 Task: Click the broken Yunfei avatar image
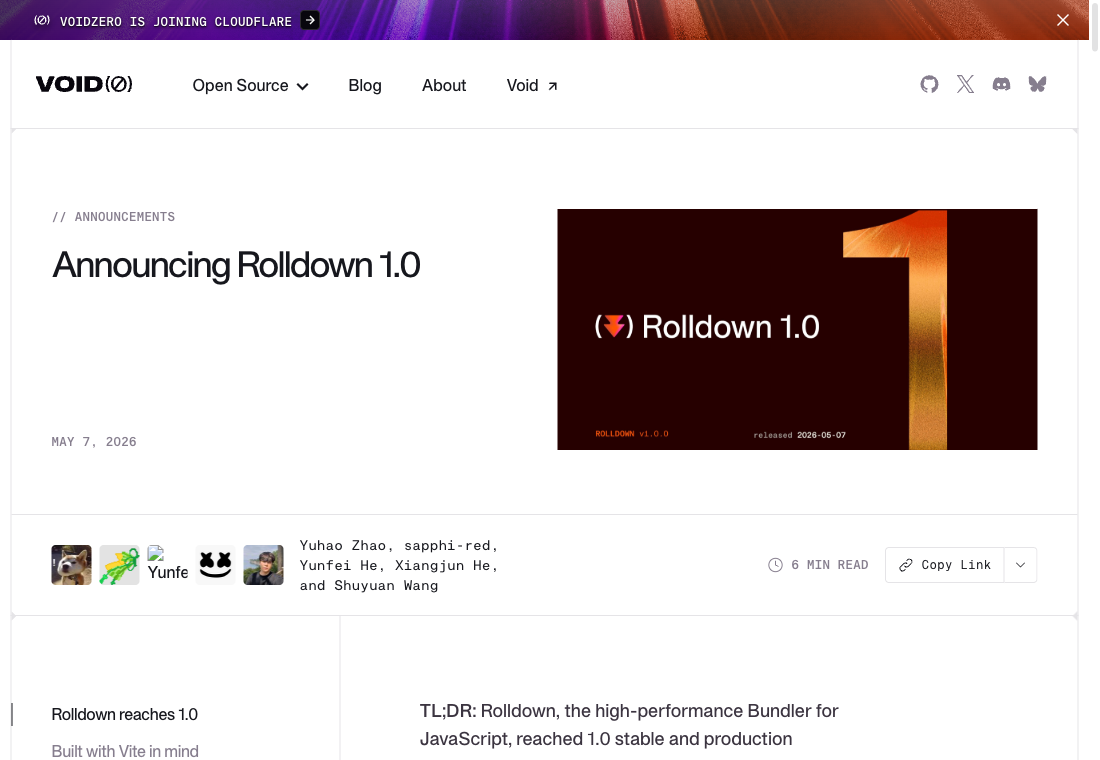pyautogui.click(x=168, y=565)
